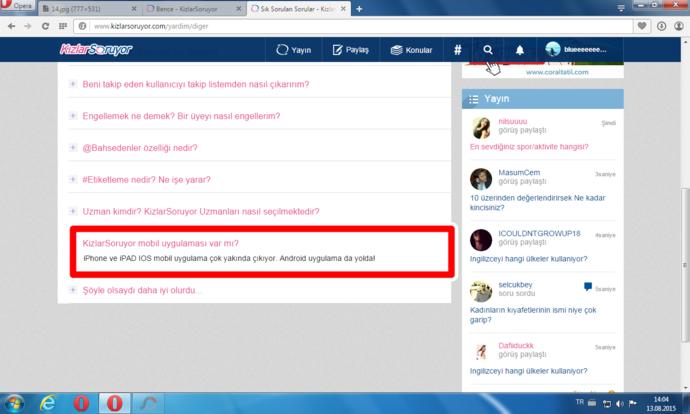Open www.coraltatil.com ad link
The height and width of the screenshot is (414, 690).
(x=557, y=72)
